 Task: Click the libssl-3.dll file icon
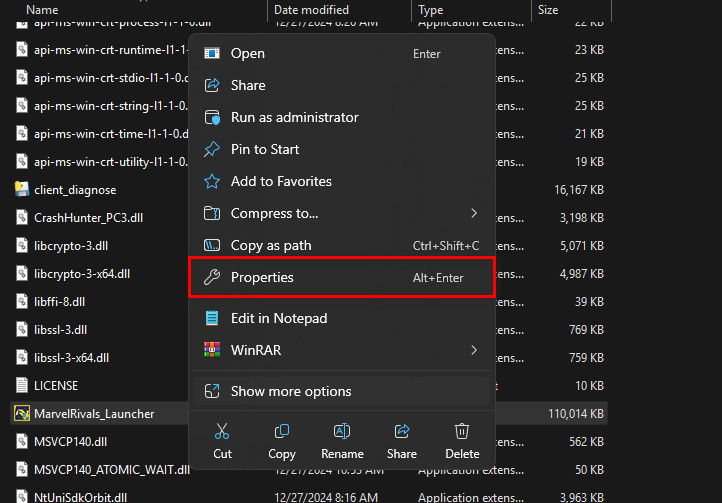pos(22,330)
